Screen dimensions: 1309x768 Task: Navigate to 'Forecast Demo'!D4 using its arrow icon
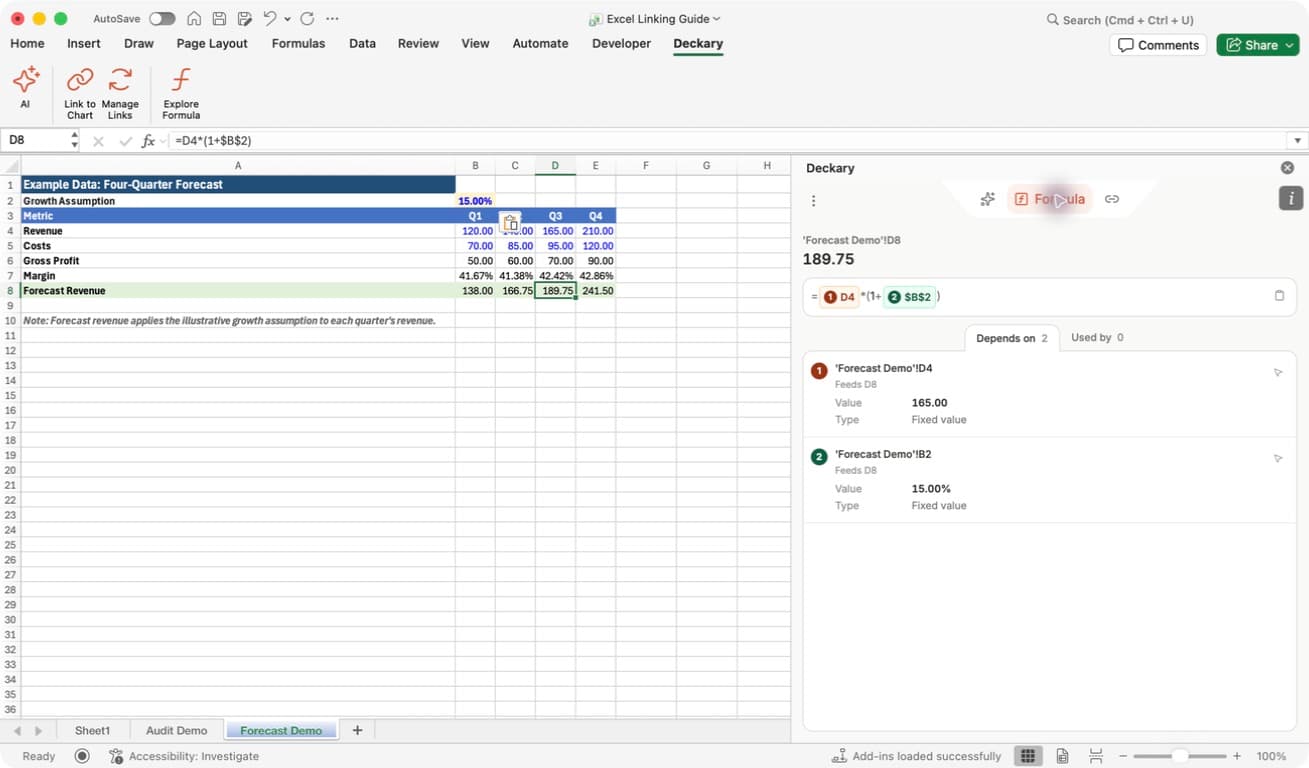(1277, 373)
